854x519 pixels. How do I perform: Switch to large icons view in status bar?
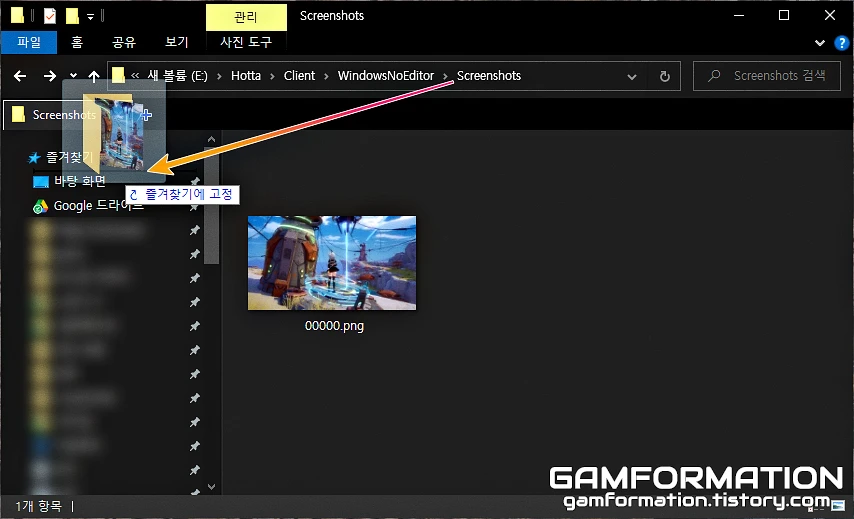[x=838, y=506]
